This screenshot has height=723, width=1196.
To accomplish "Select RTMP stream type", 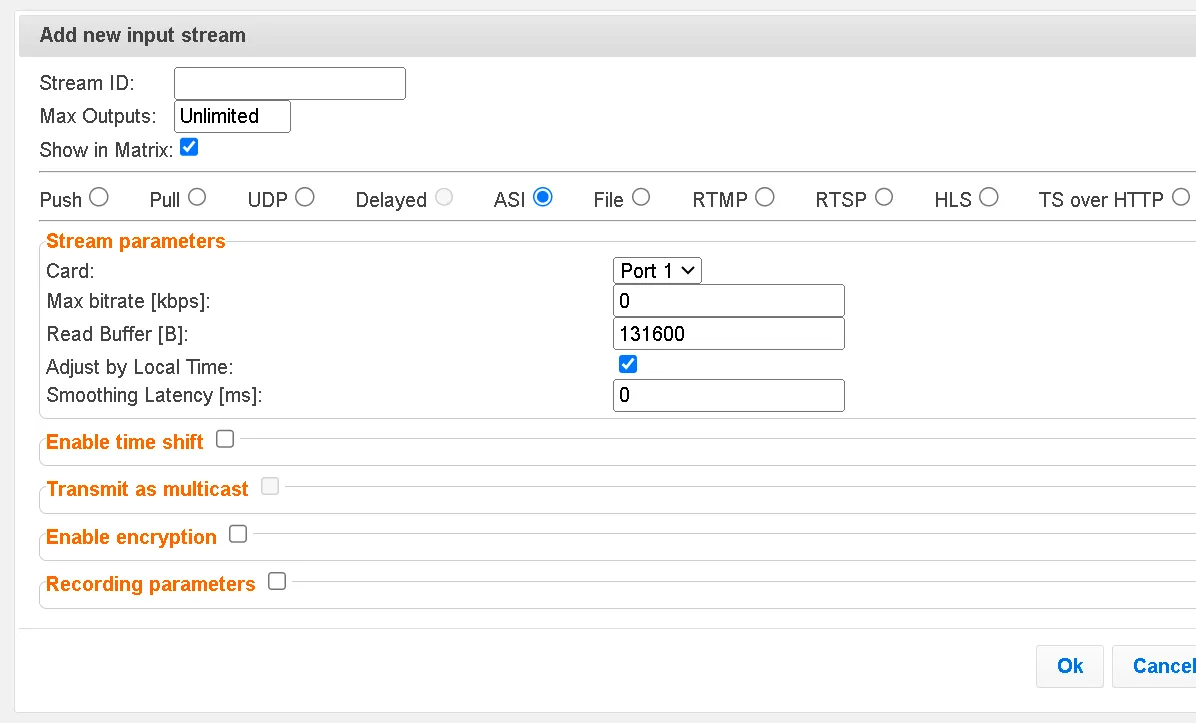I will (x=765, y=198).
